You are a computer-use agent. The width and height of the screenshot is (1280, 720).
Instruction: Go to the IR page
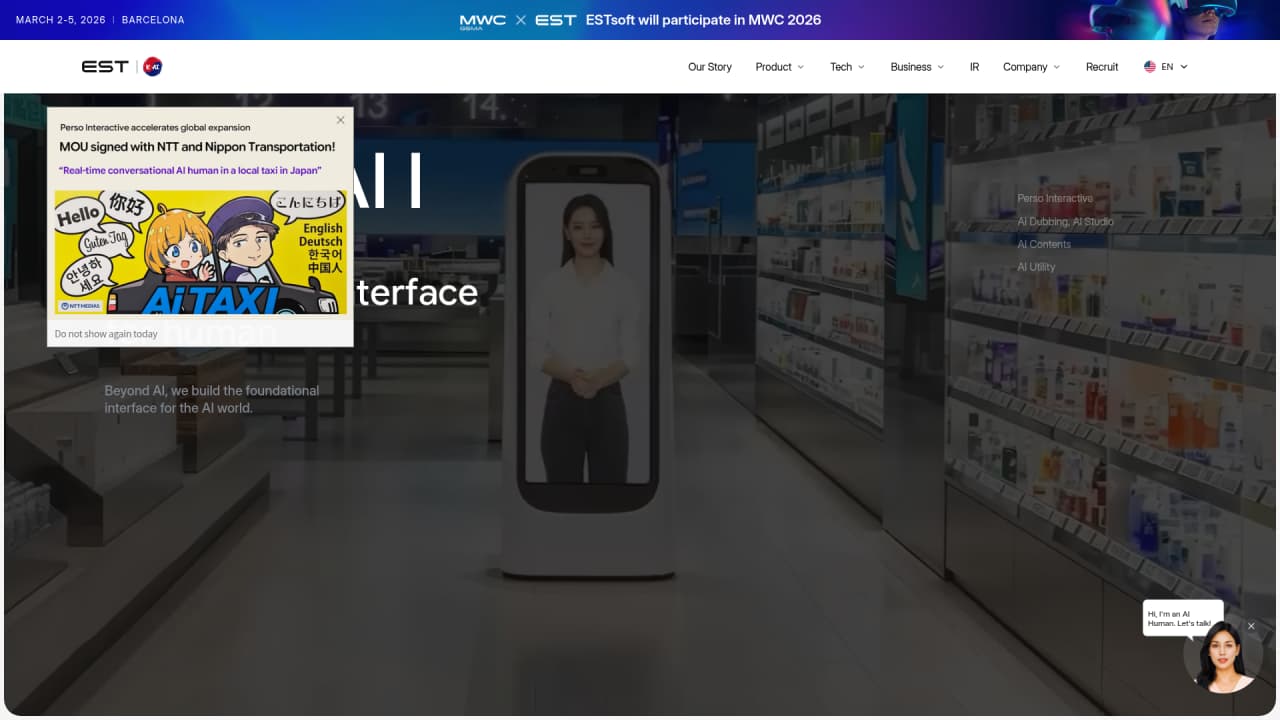tap(974, 67)
